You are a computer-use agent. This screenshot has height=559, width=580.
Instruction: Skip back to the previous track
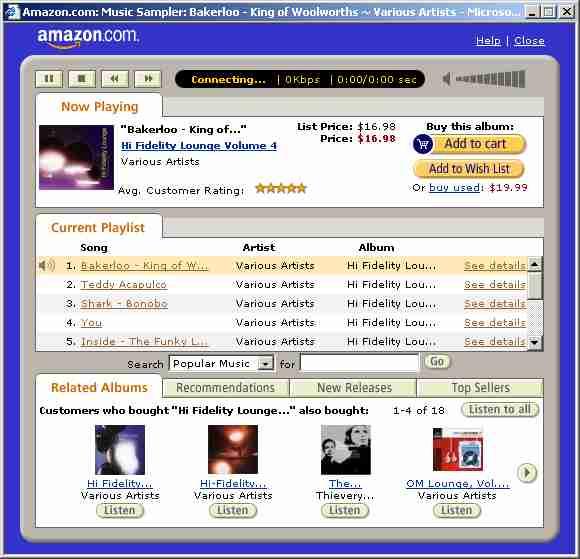click(x=115, y=79)
